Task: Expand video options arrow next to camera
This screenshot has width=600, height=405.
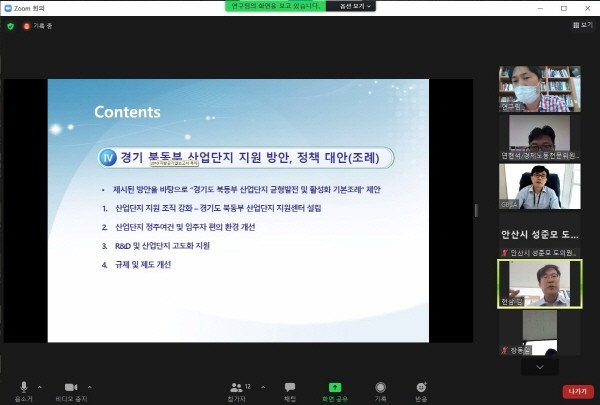Action: pyautogui.click(x=90, y=385)
